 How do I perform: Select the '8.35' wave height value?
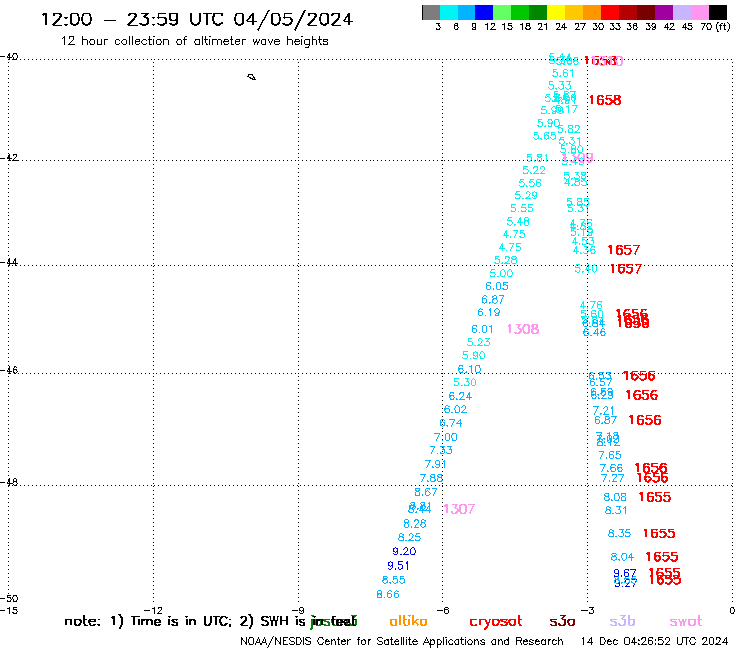pos(619,533)
